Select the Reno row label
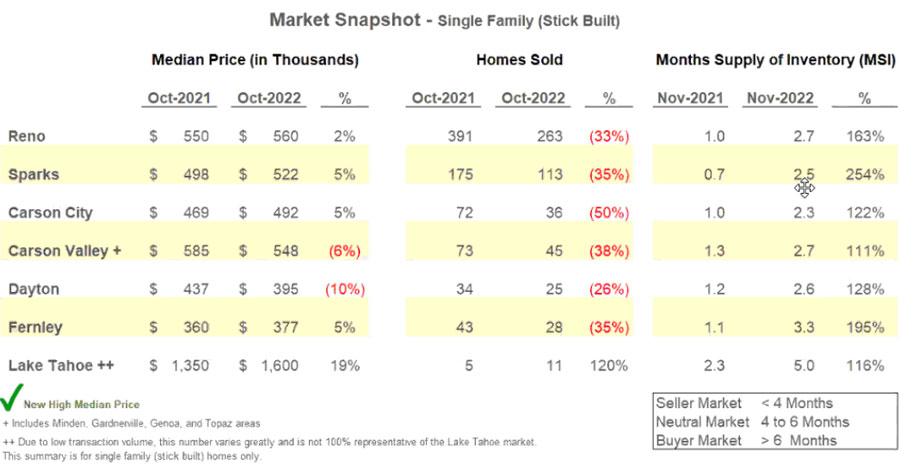The width and height of the screenshot is (900, 465). pyautogui.click(x=26, y=136)
